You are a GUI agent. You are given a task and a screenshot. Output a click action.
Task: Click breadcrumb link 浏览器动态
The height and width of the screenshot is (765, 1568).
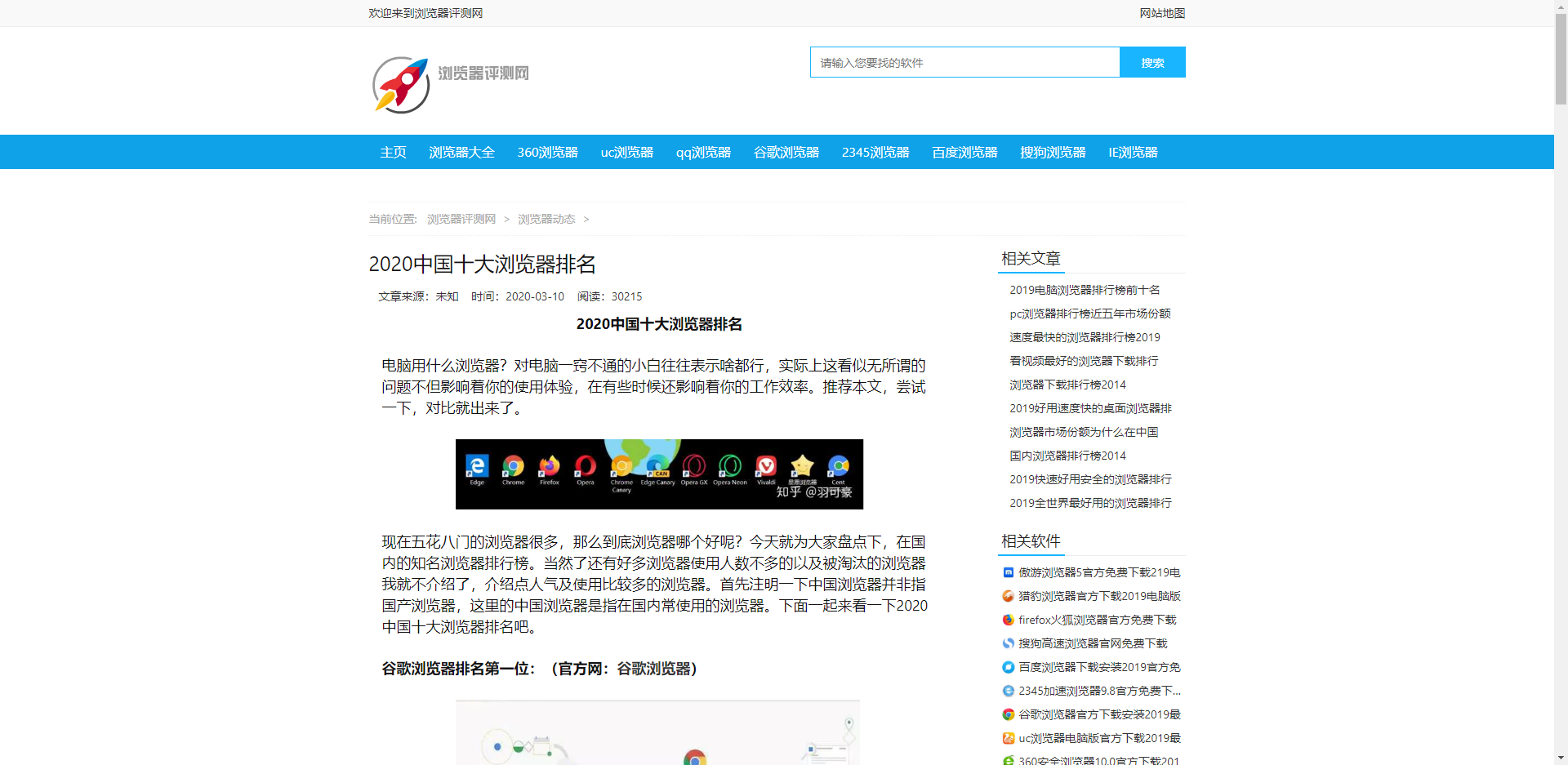(546, 219)
